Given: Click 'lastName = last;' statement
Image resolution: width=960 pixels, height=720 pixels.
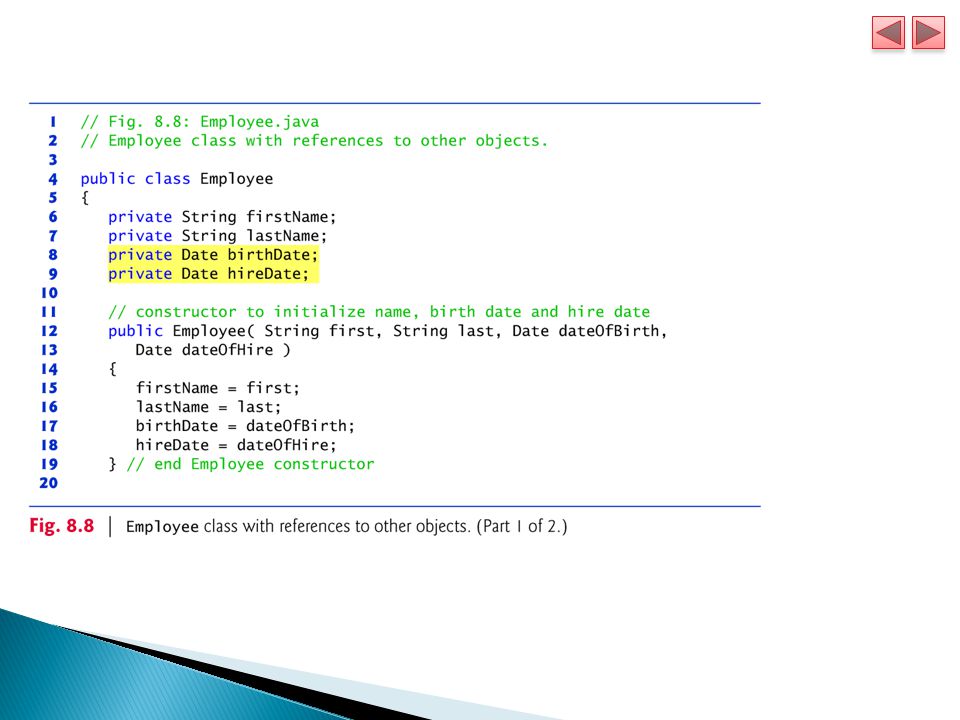Looking at the screenshot, I should 208,407.
